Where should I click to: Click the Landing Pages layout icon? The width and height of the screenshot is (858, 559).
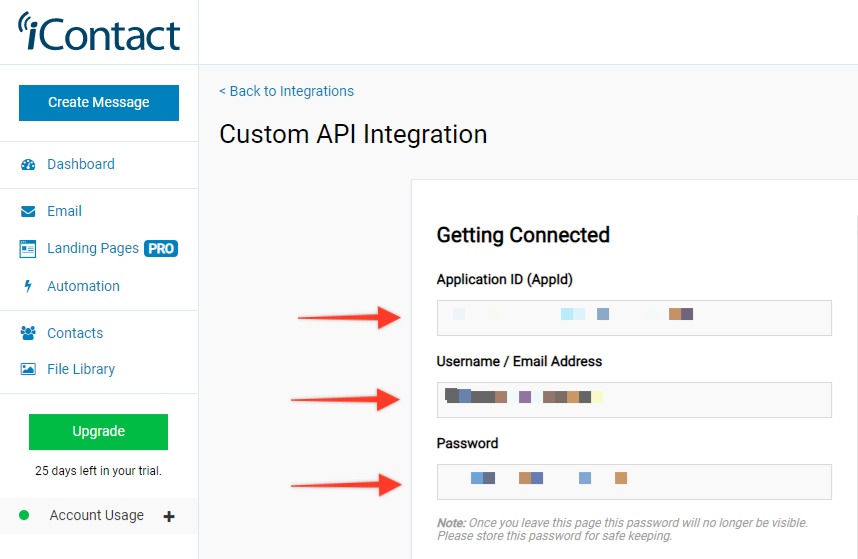[x=28, y=249]
